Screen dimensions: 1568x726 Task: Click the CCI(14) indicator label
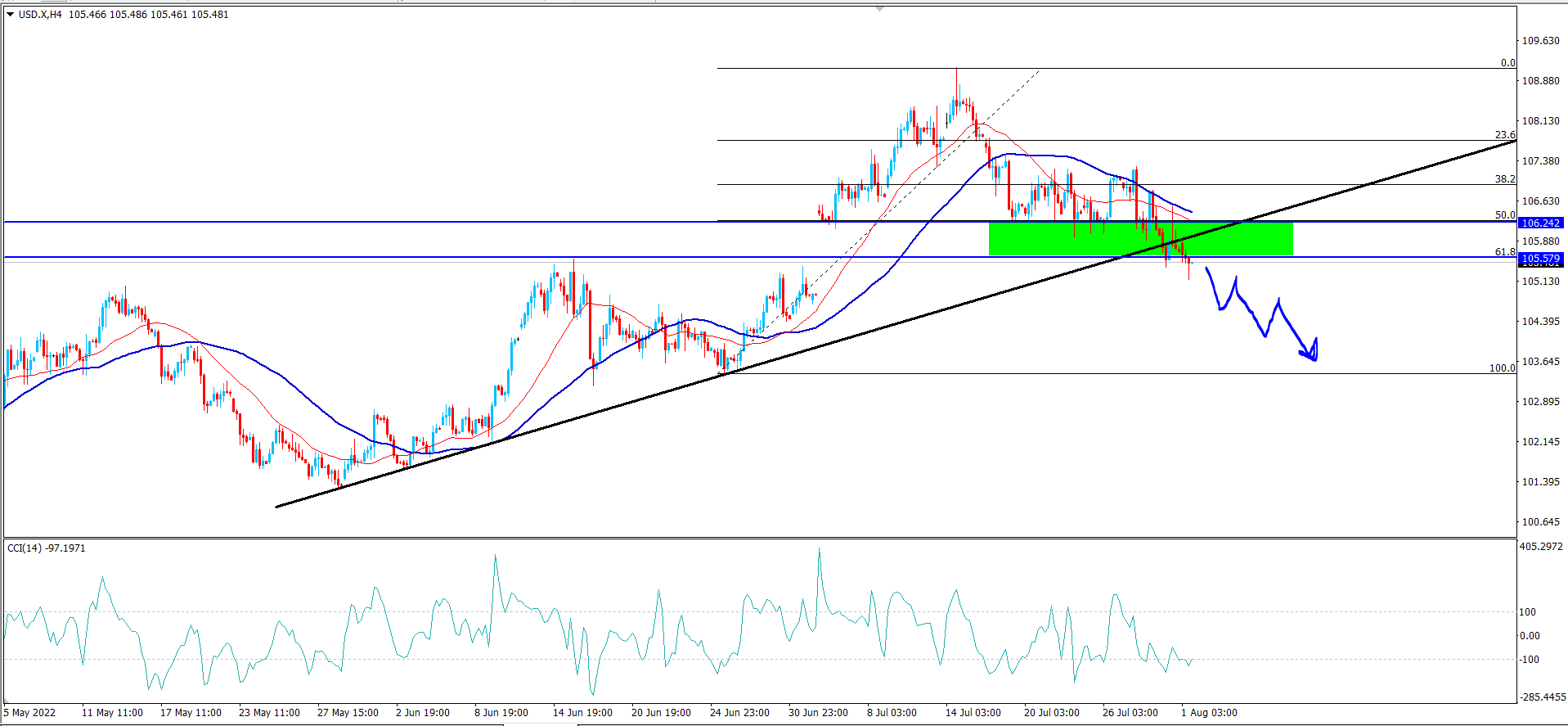(x=46, y=548)
